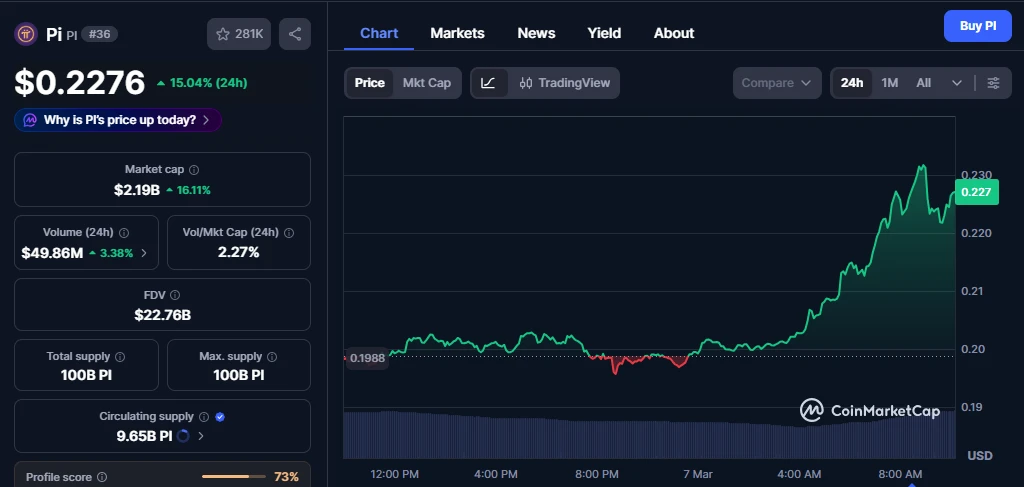Show Total supply info icon
This screenshot has height=487, width=1024.
coord(120,357)
